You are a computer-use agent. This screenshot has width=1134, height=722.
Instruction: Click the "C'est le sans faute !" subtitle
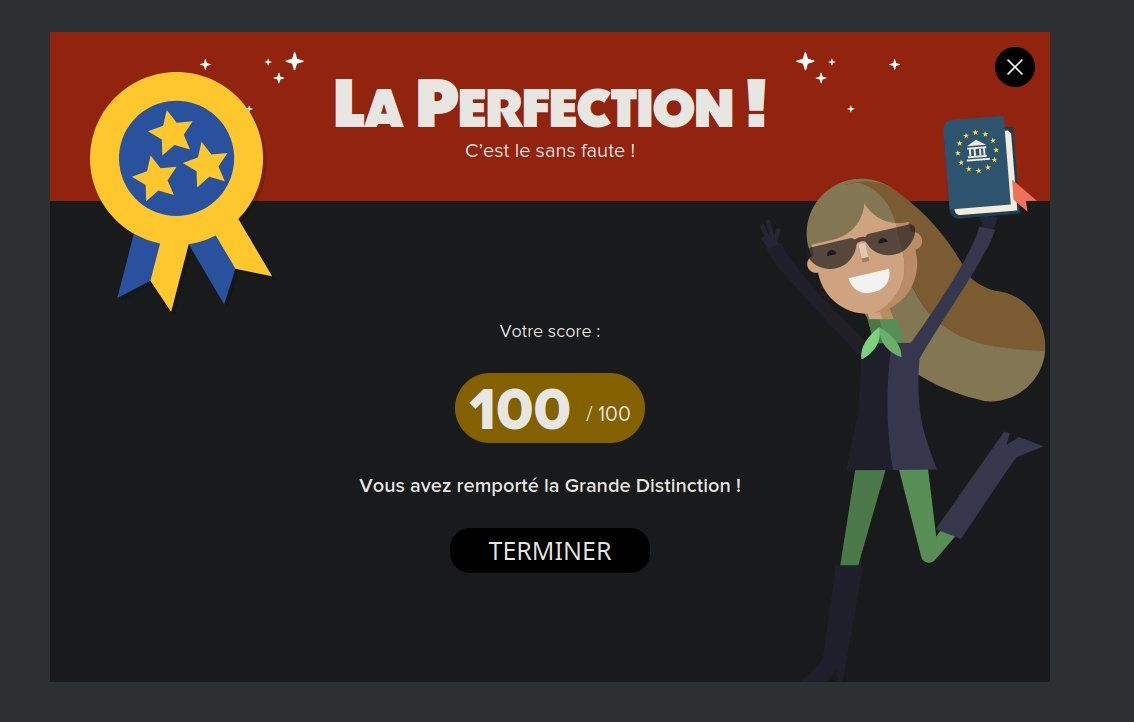click(550, 150)
